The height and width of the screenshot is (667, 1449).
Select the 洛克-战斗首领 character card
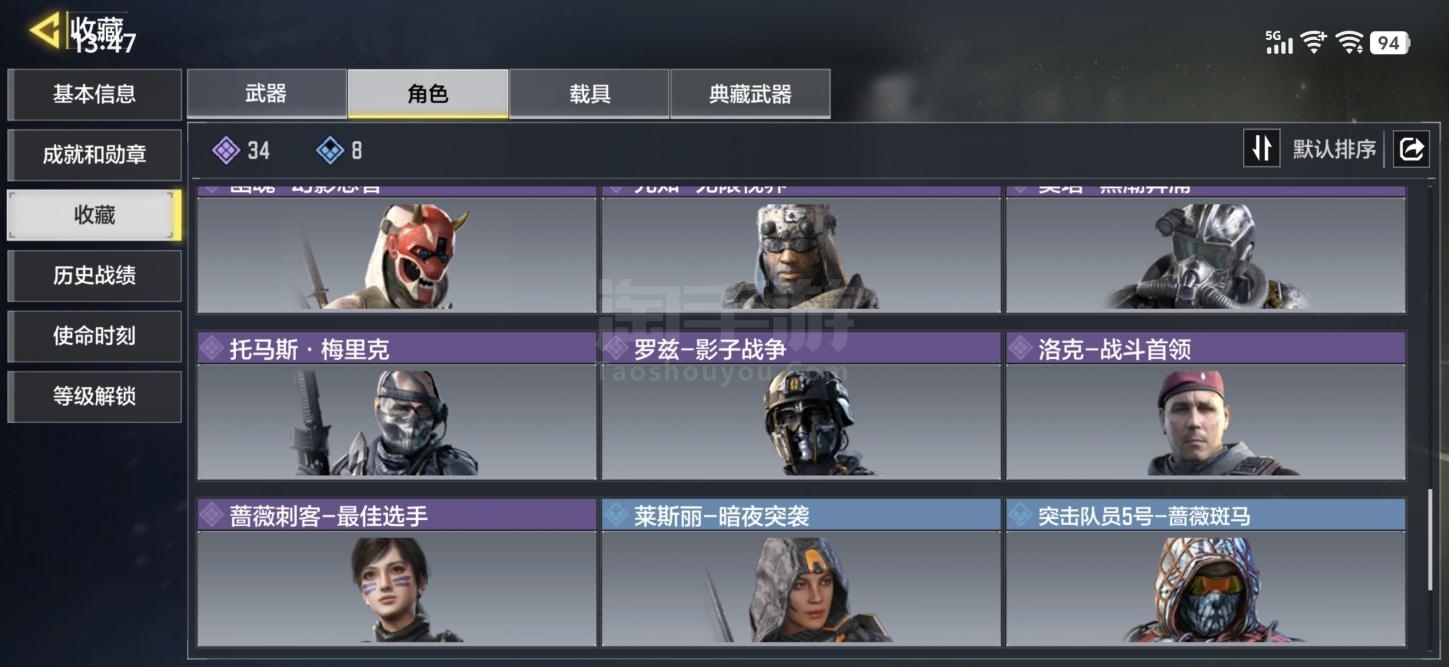(x=1205, y=406)
